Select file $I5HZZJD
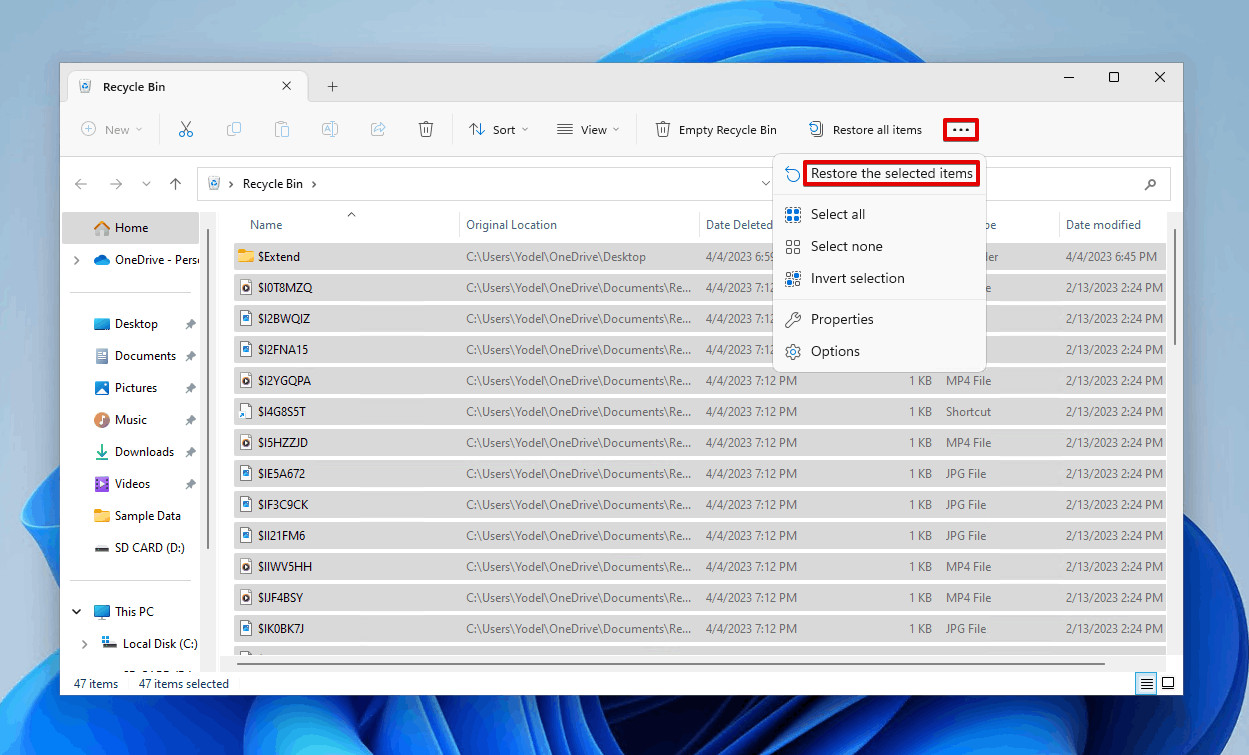Viewport: 1249px width, 755px height. pyautogui.click(x=700, y=442)
